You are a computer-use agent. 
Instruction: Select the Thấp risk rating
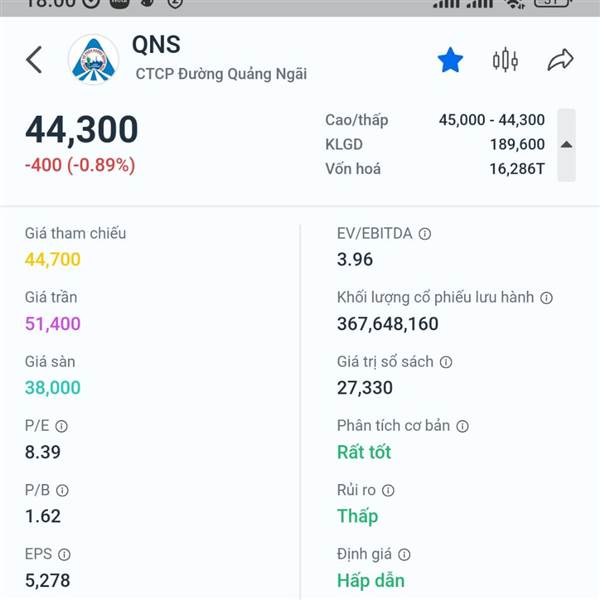pos(357,516)
